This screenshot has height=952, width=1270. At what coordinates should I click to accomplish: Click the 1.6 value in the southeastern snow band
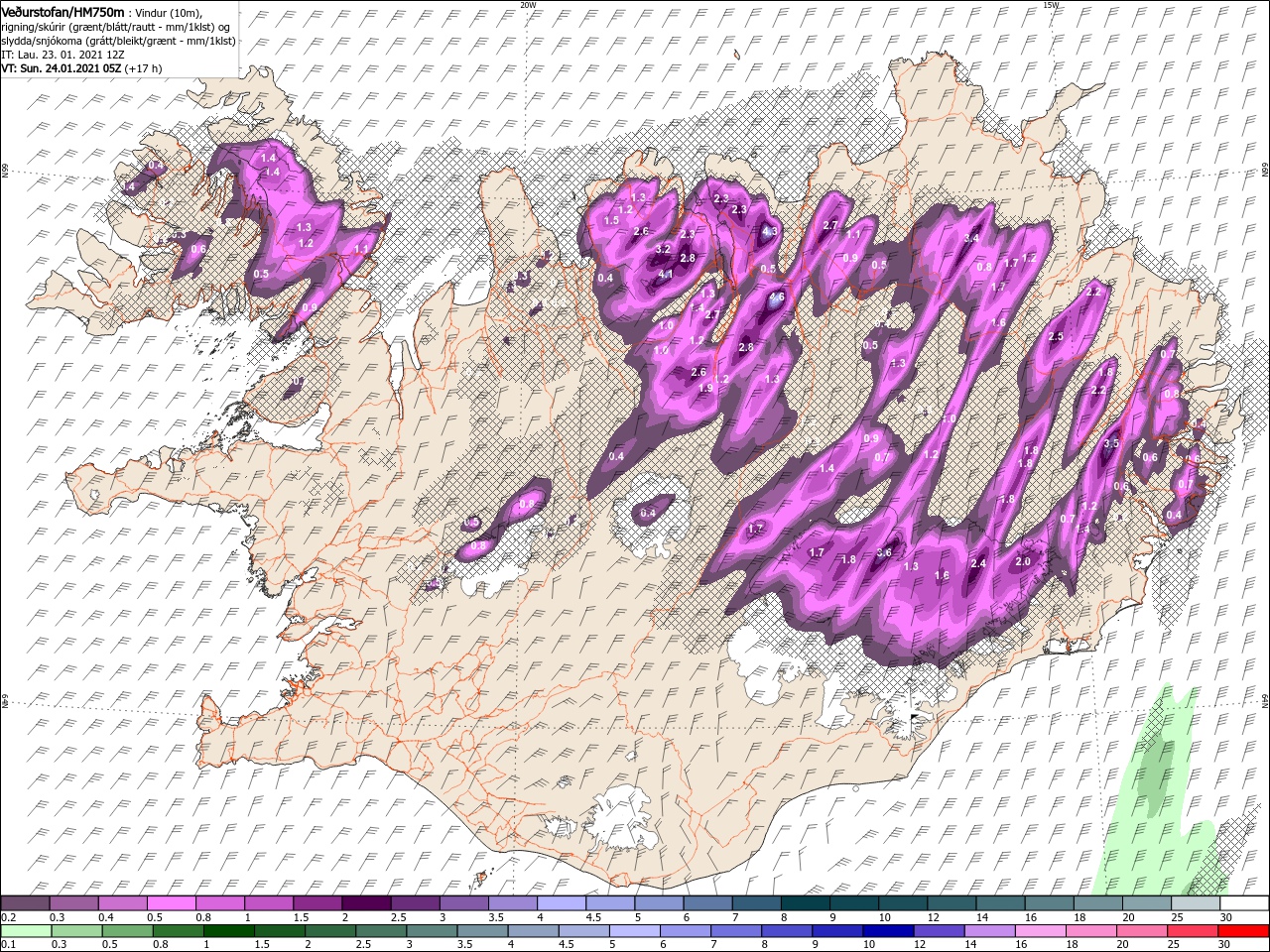point(942,576)
